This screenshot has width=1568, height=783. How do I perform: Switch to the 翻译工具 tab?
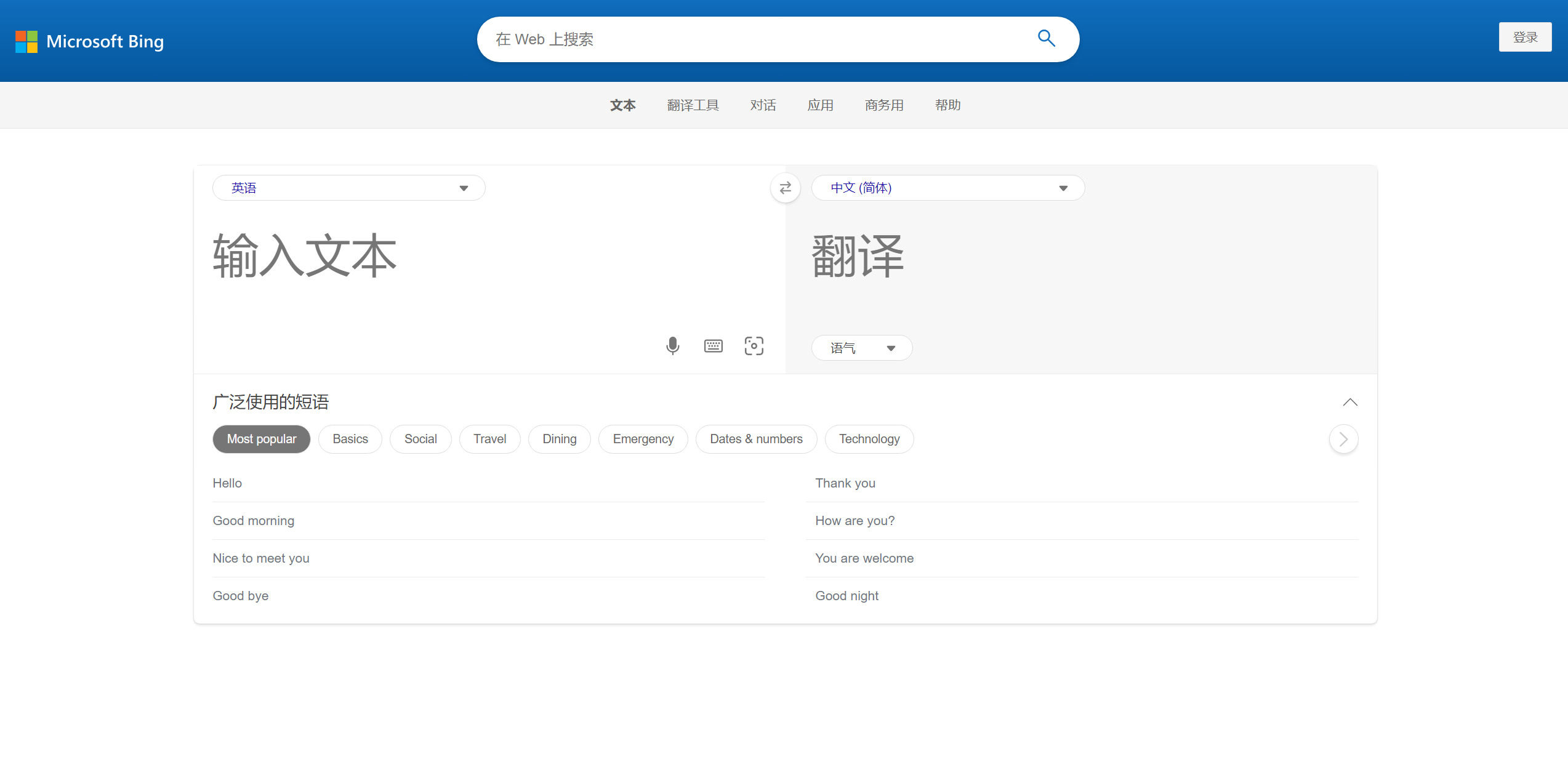[x=693, y=105]
